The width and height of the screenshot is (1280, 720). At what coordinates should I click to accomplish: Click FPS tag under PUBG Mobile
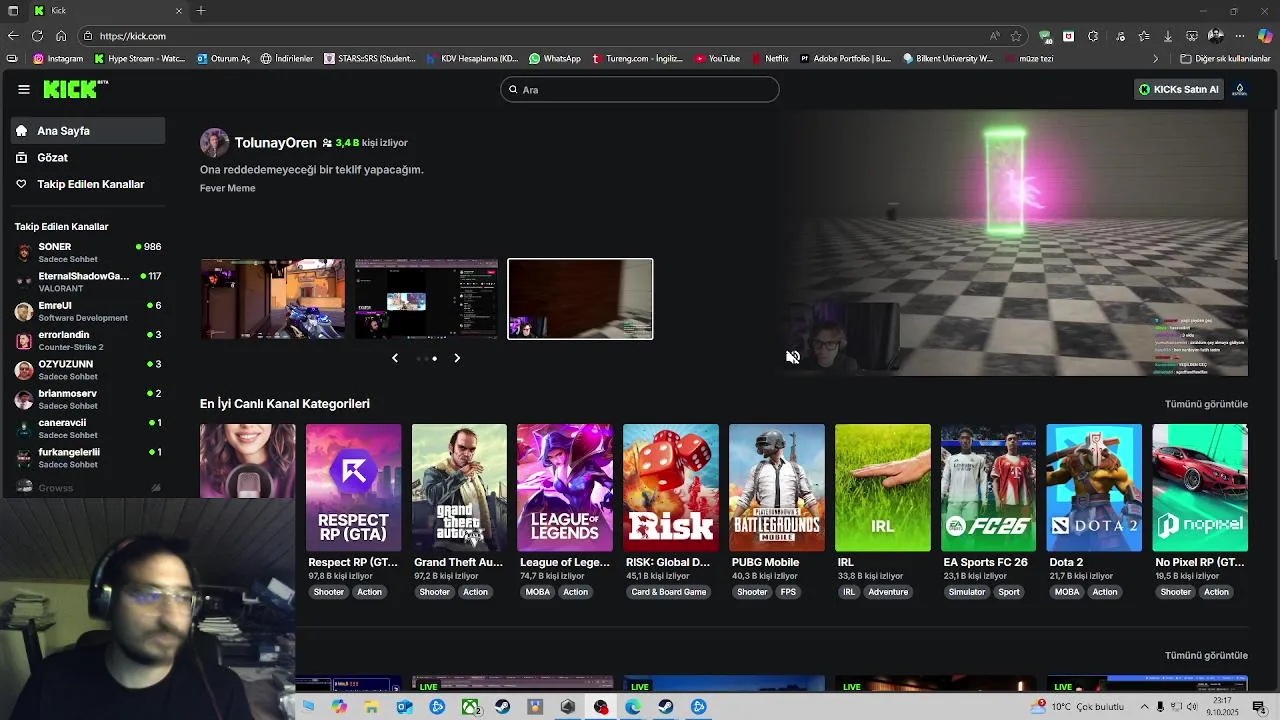[788, 592]
